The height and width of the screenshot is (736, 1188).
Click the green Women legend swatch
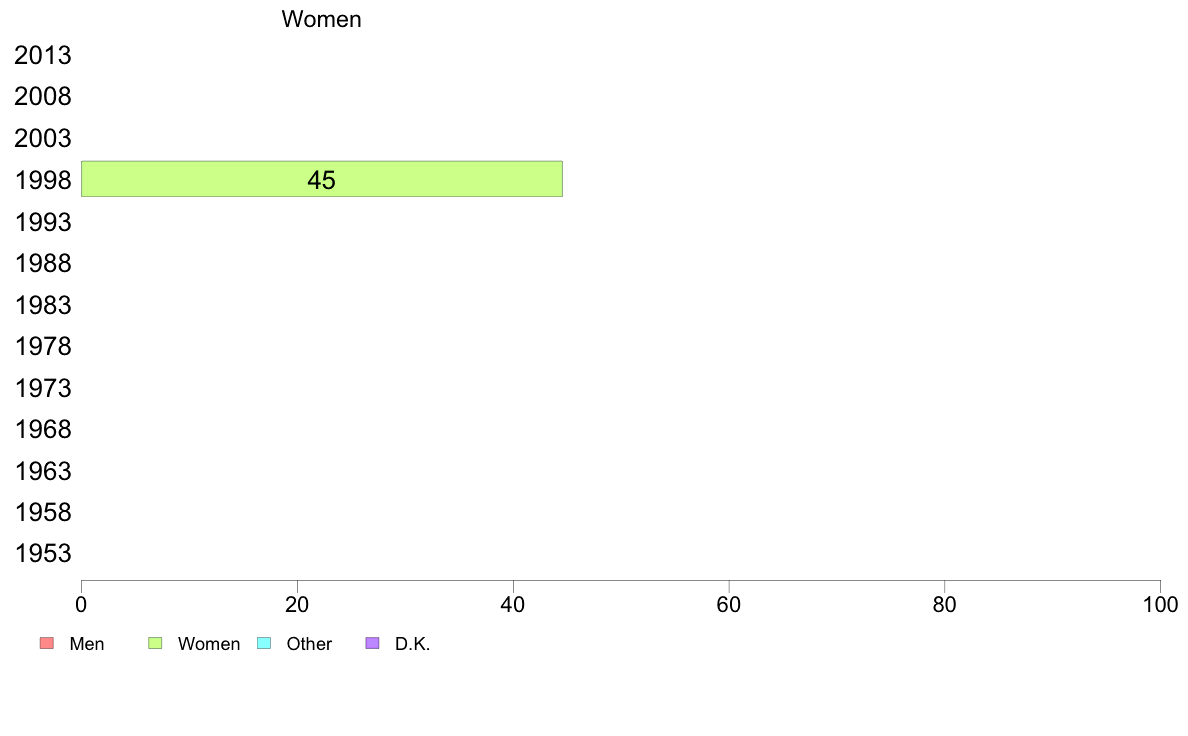click(x=155, y=643)
